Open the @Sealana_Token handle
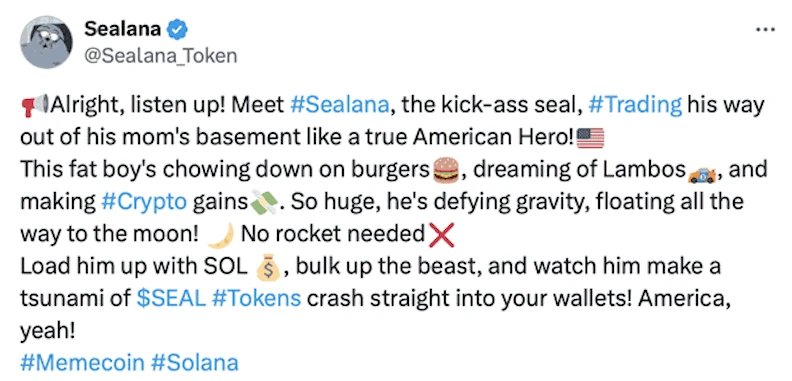This screenshot has width=792, height=381. (160, 56)
